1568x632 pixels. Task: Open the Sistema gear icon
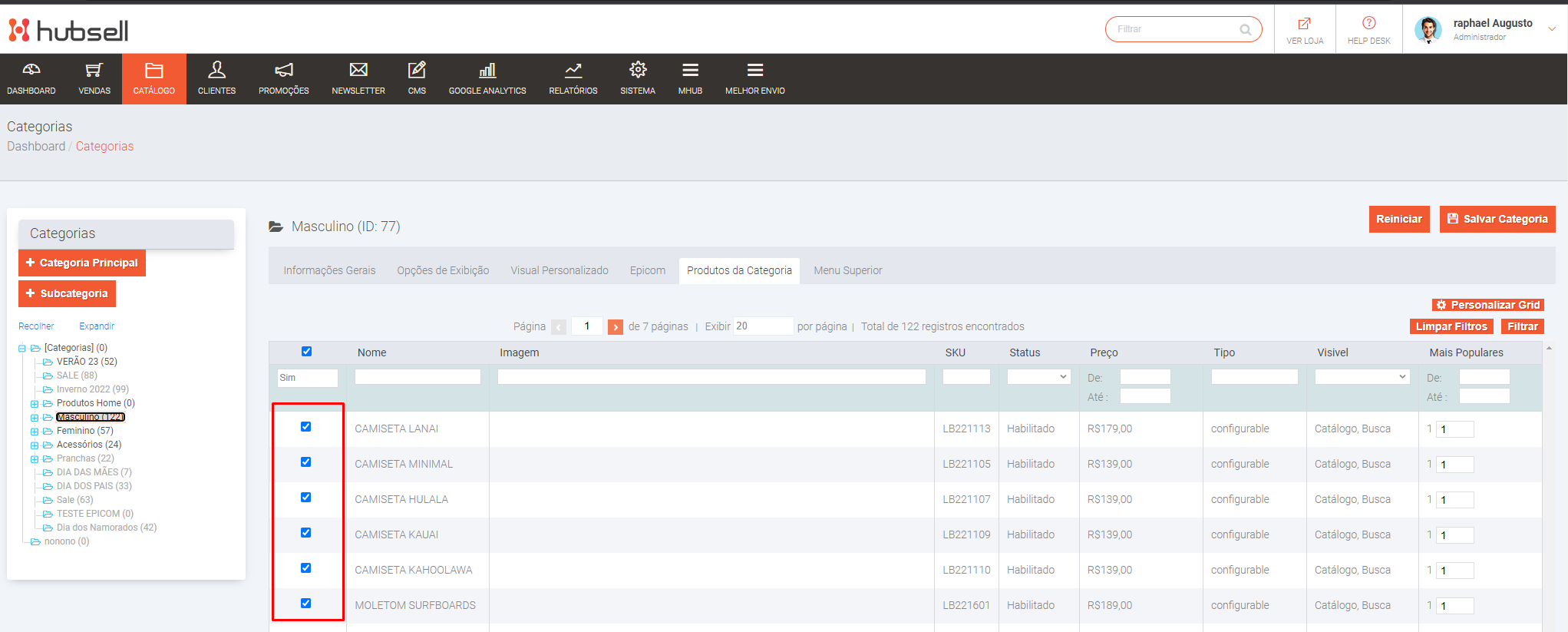pos(637,71)
